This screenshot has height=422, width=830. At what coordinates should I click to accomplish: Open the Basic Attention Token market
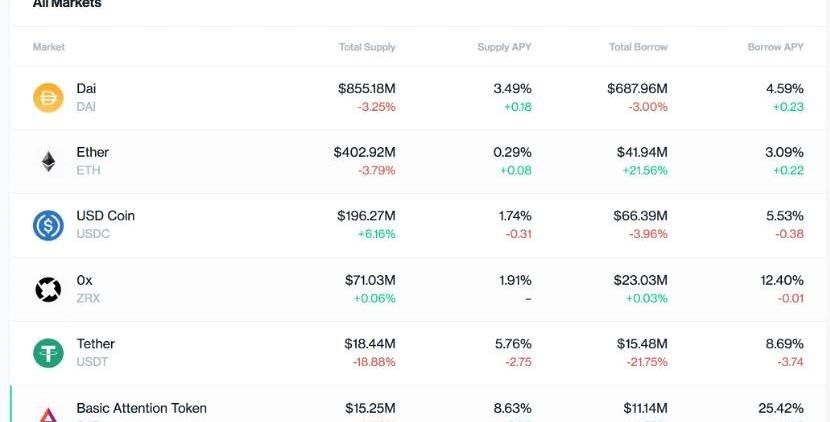click(141, 408)
